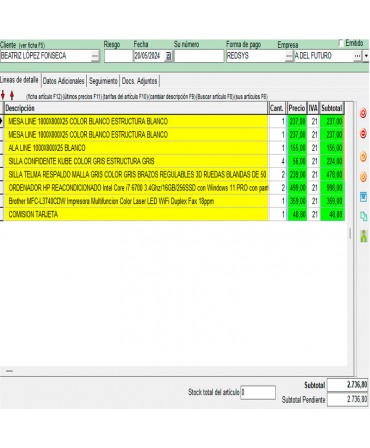
Task: Click the green person icon in side toolbar
Action: pos(363,236)
